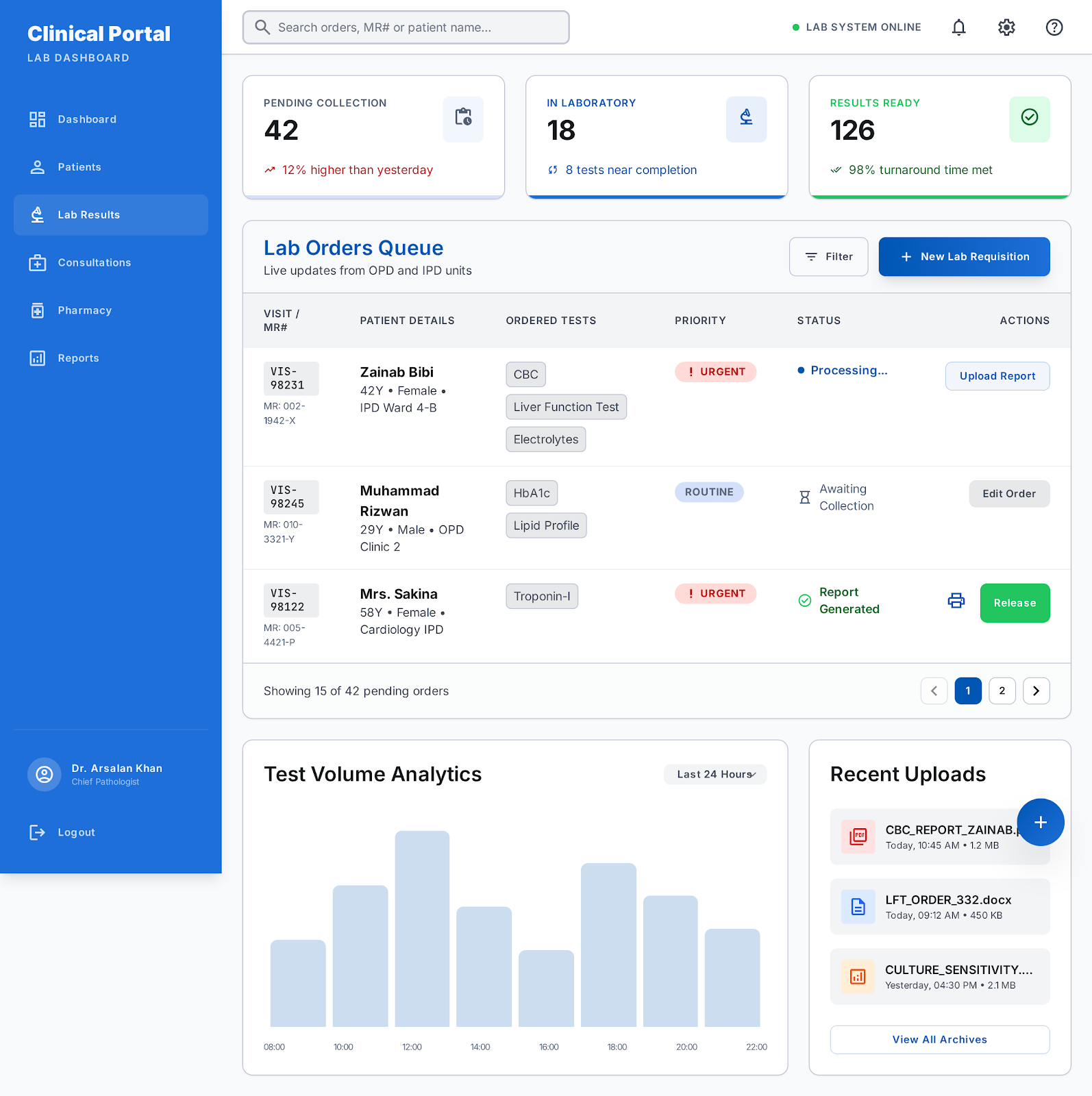Click the New Lab Requisition button
The width and height of the screenshot is (1092, 1096).
pos(965,257)
